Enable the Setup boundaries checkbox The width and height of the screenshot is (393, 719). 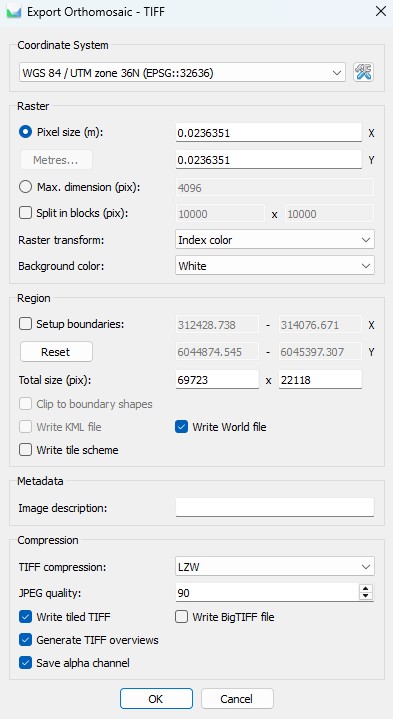pyautogui.click(x=25, y=324)
